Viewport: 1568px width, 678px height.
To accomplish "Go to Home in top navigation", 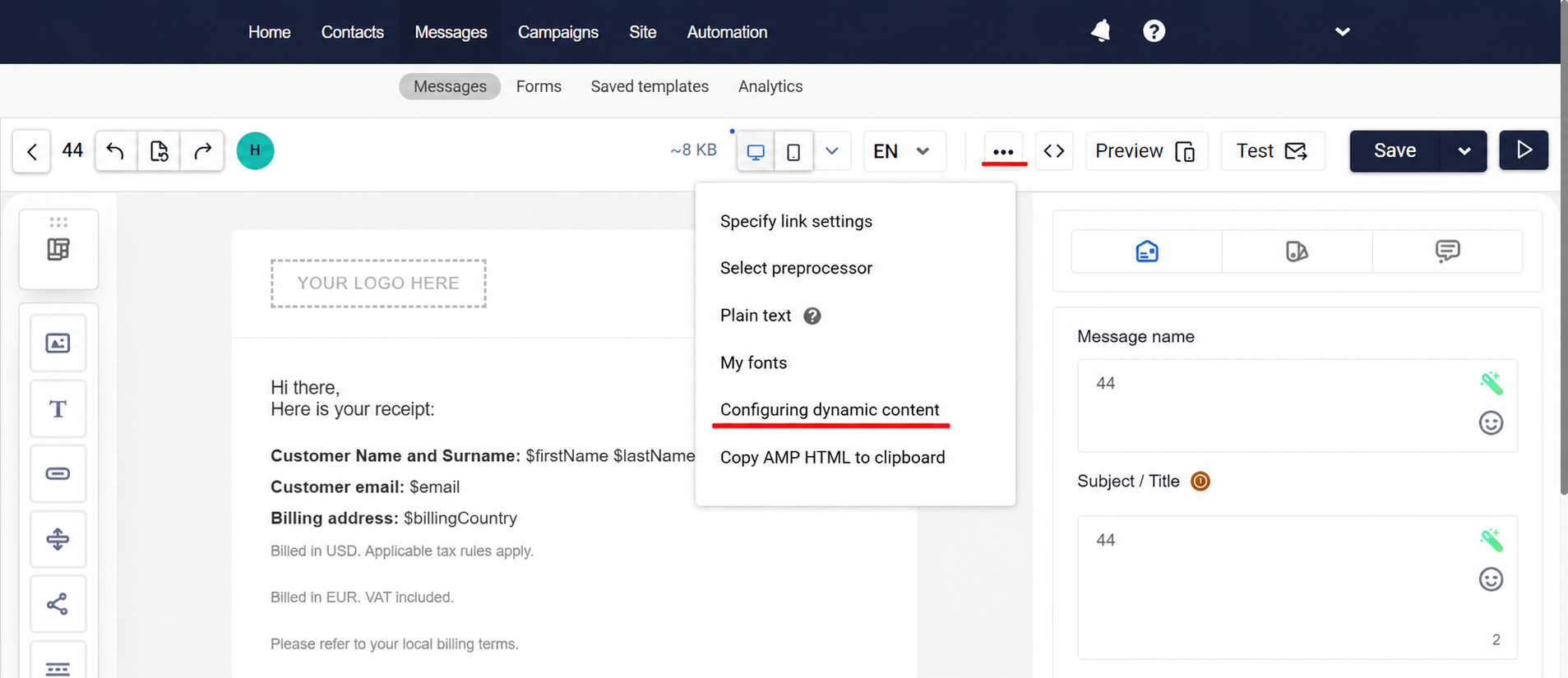I will tap(269, 32).
